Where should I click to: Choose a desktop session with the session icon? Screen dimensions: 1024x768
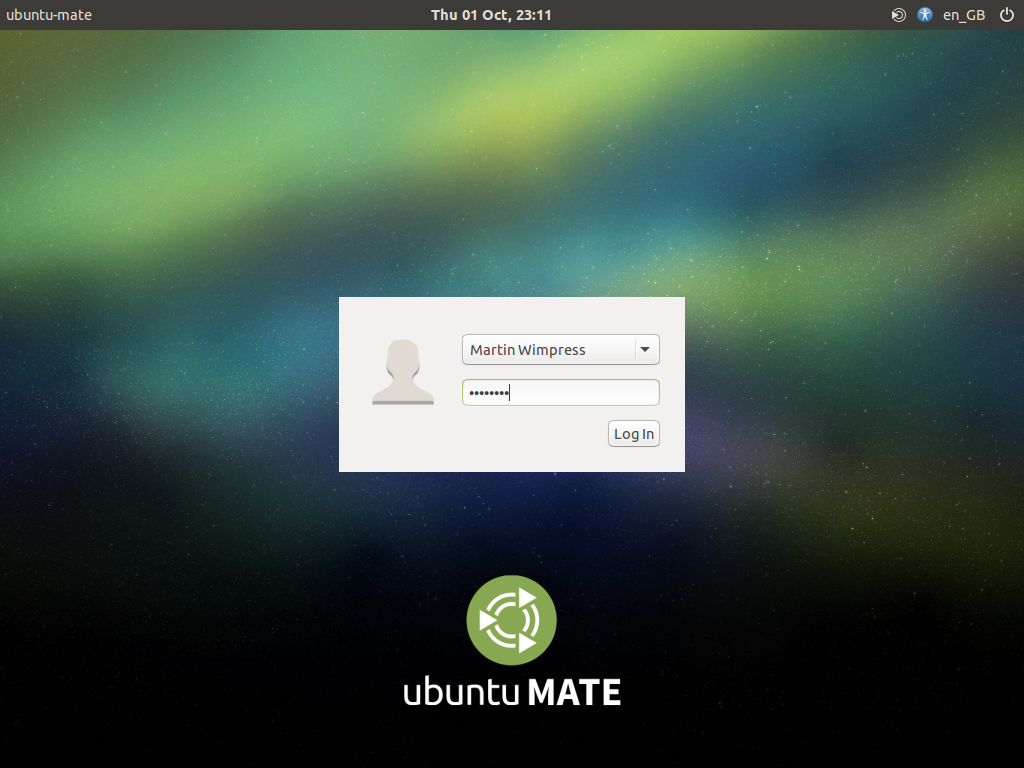pos(898,15)
